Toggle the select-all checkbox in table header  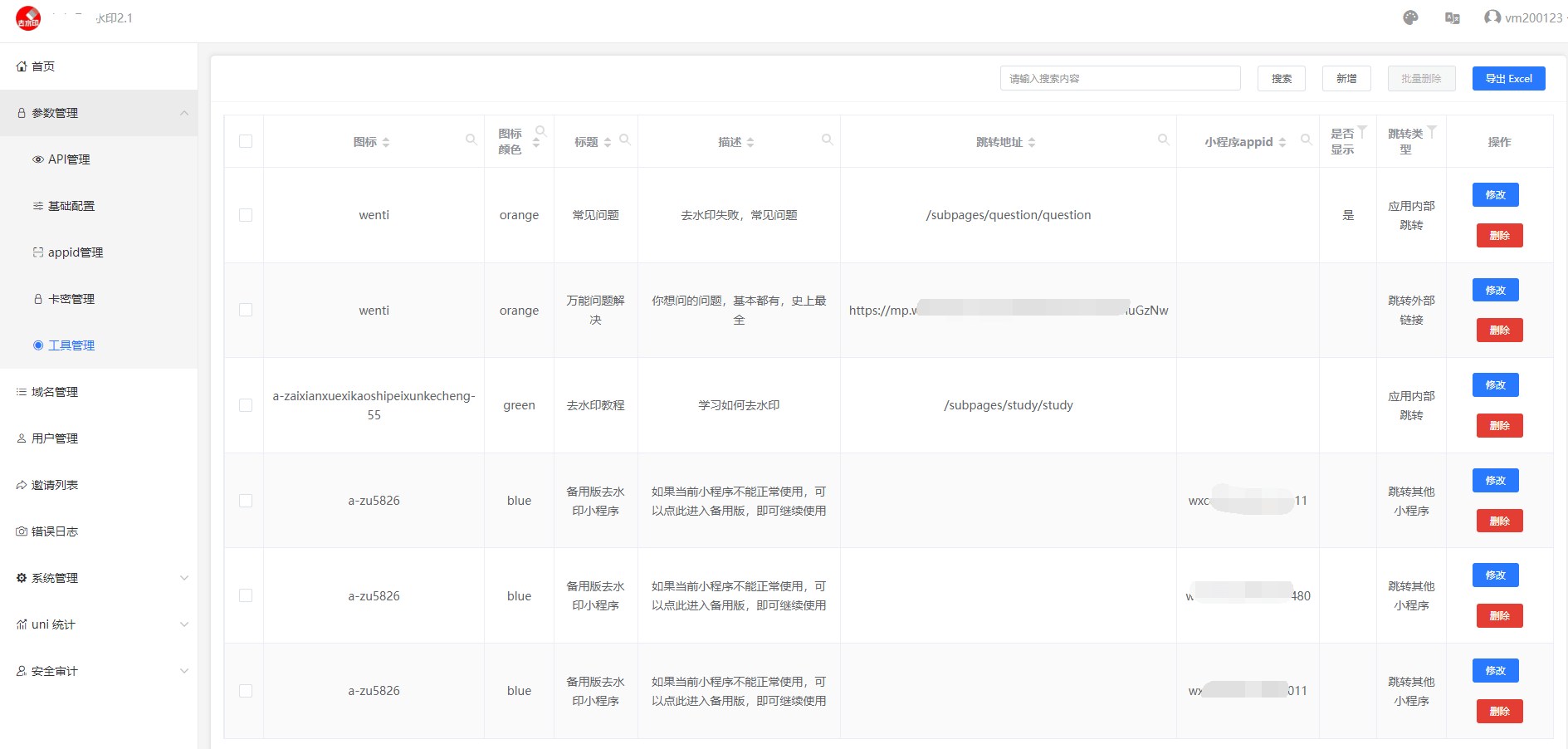pos(246,141)
